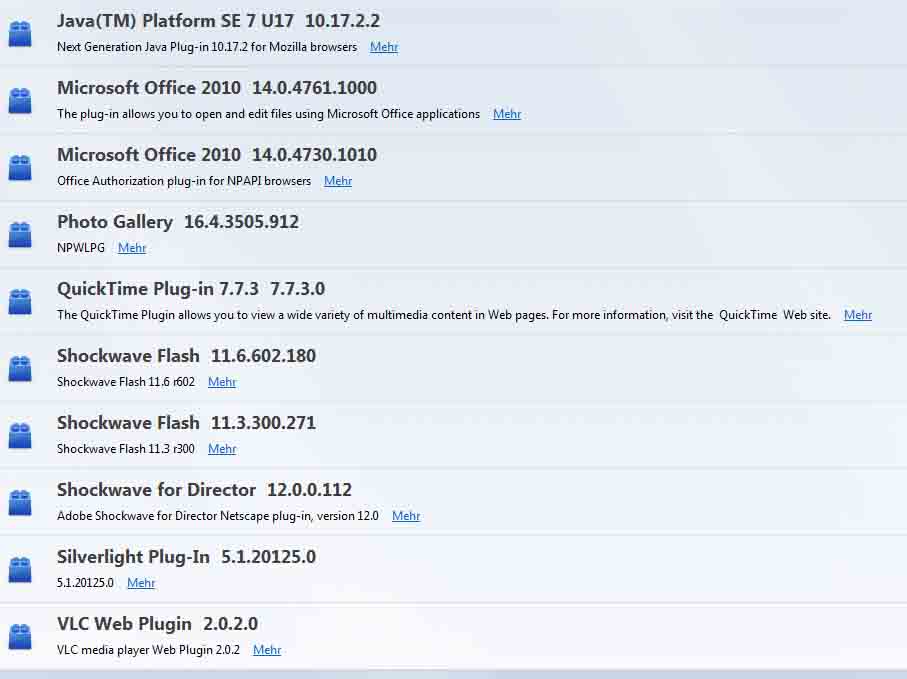Image resolution: width=907 pixels, height=679 pixels.
Task: Click 'The plug-in allows you to open' description
Action: 268,114
